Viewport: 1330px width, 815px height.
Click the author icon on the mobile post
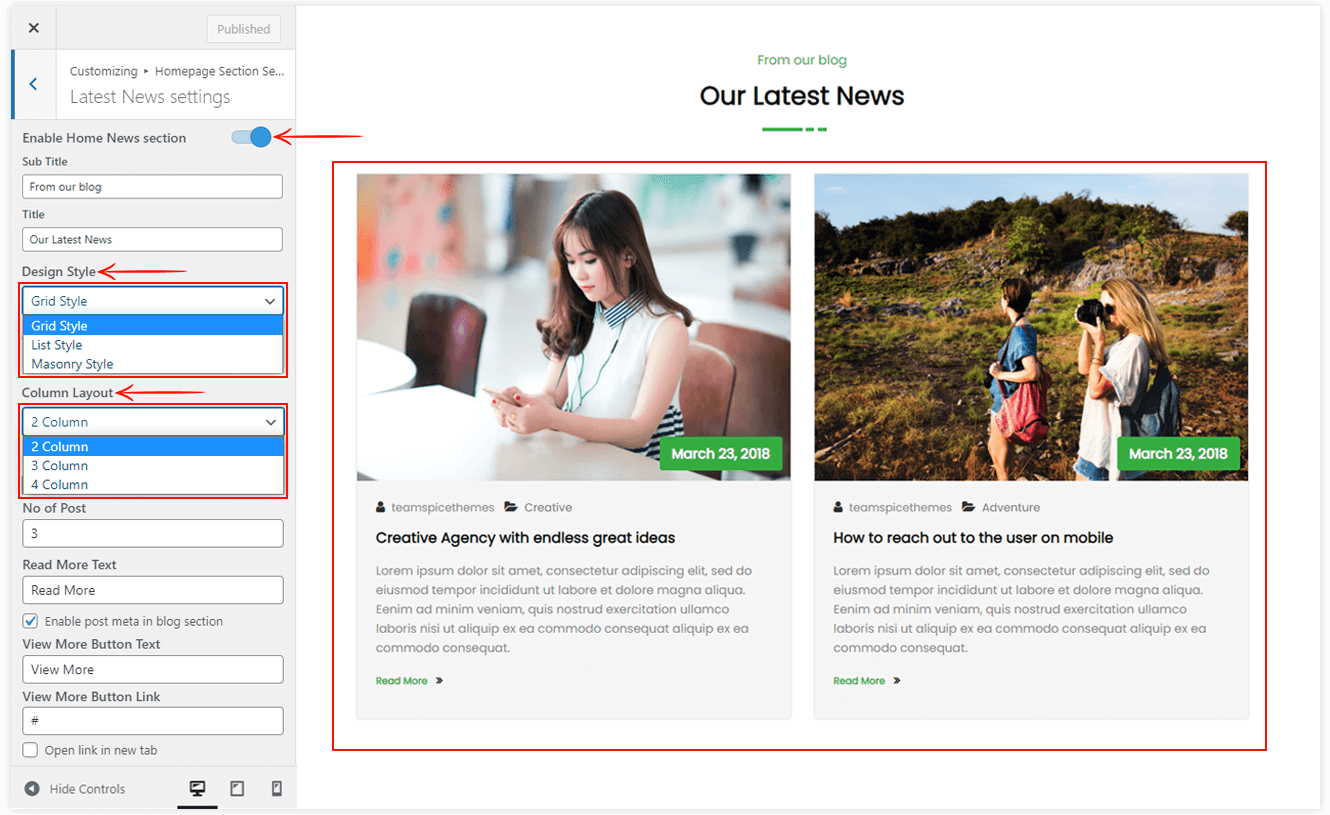pyautogui.click(x=838, y=508)
